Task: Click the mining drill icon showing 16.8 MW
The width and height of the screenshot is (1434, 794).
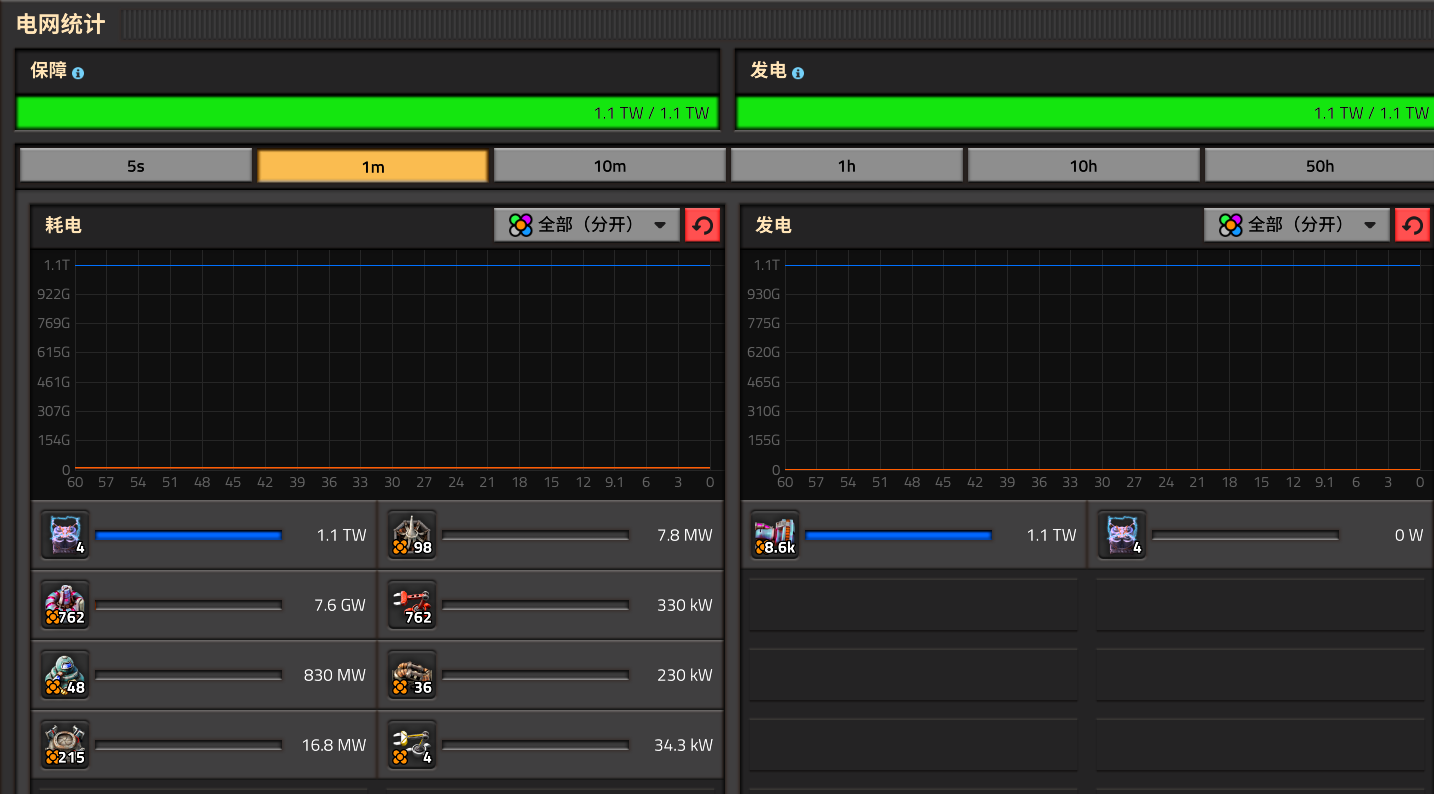Action: [x=65, y=745]
